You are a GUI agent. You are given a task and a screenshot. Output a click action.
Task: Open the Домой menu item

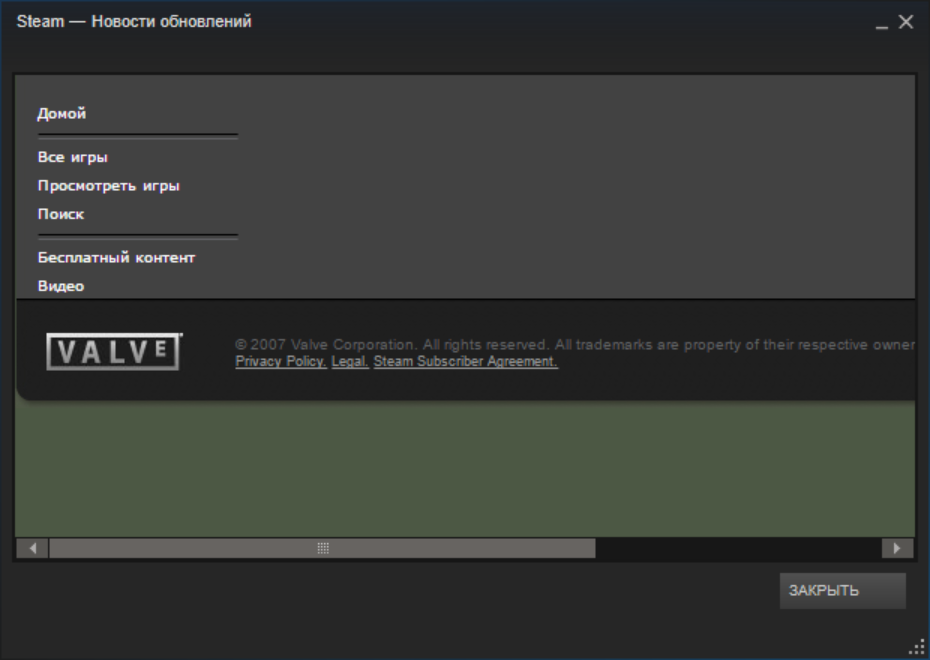pyautogui.click(x=62, y=113)
